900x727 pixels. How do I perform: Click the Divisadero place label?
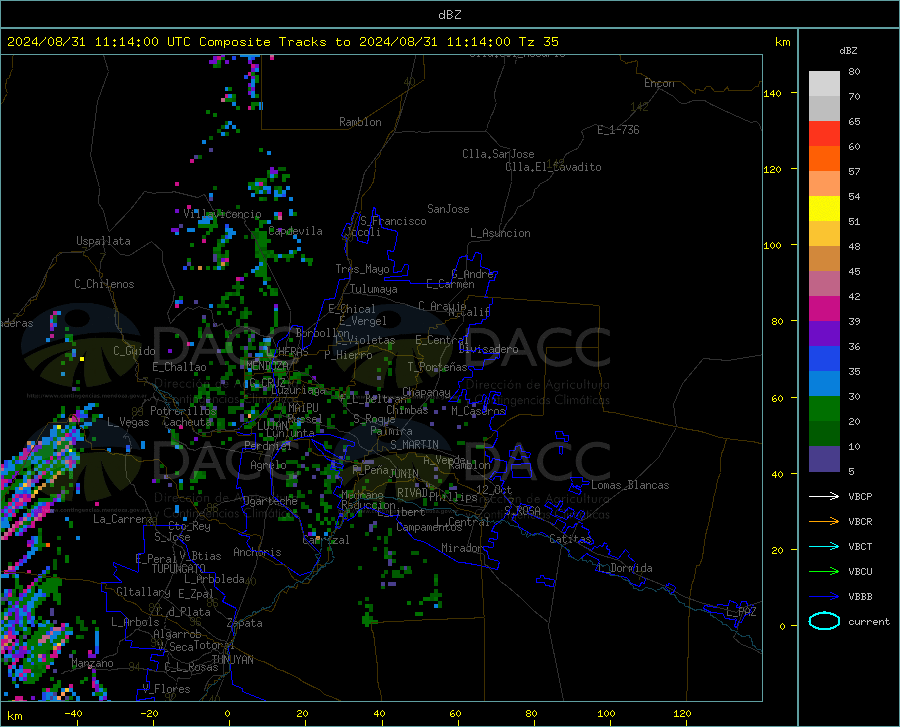pyautogui.click(x=488, y=349)
